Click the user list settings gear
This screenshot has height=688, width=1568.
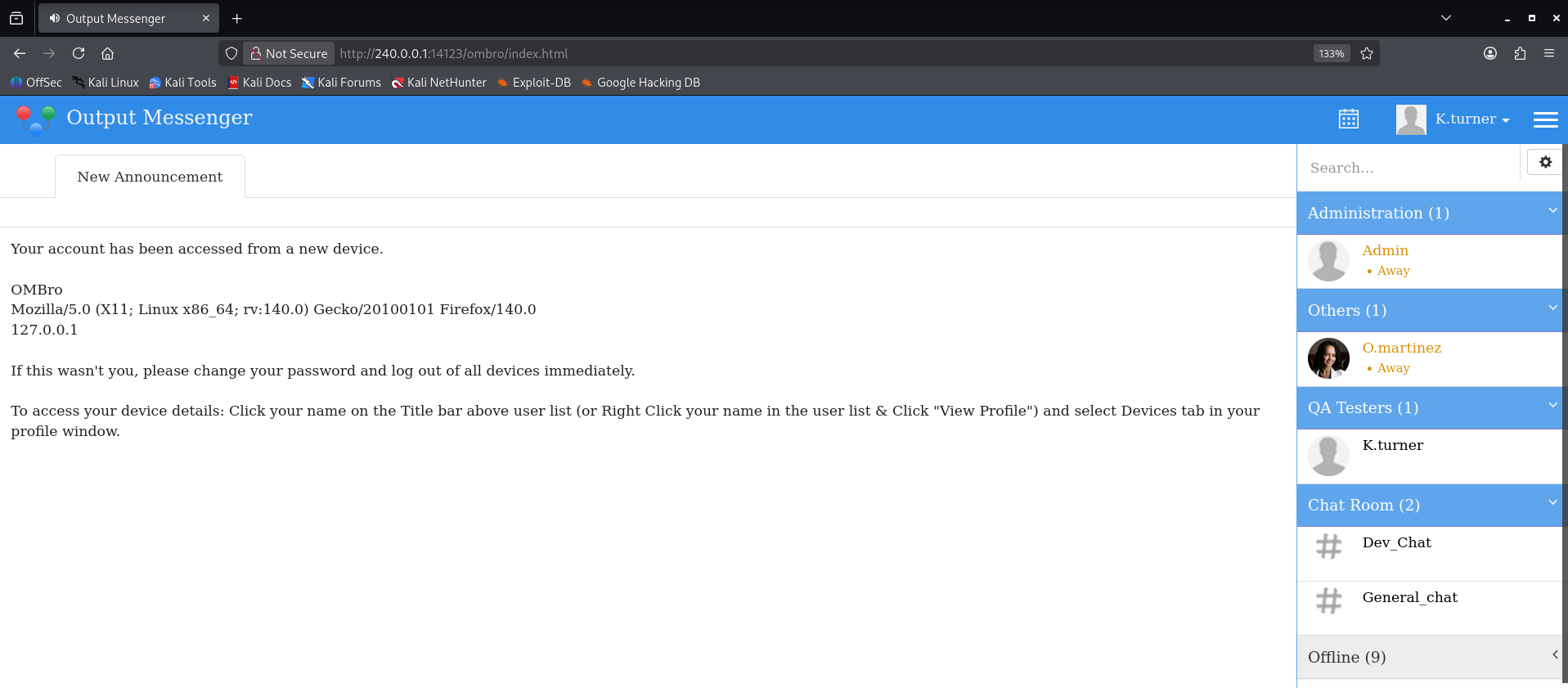point(1545,162)
